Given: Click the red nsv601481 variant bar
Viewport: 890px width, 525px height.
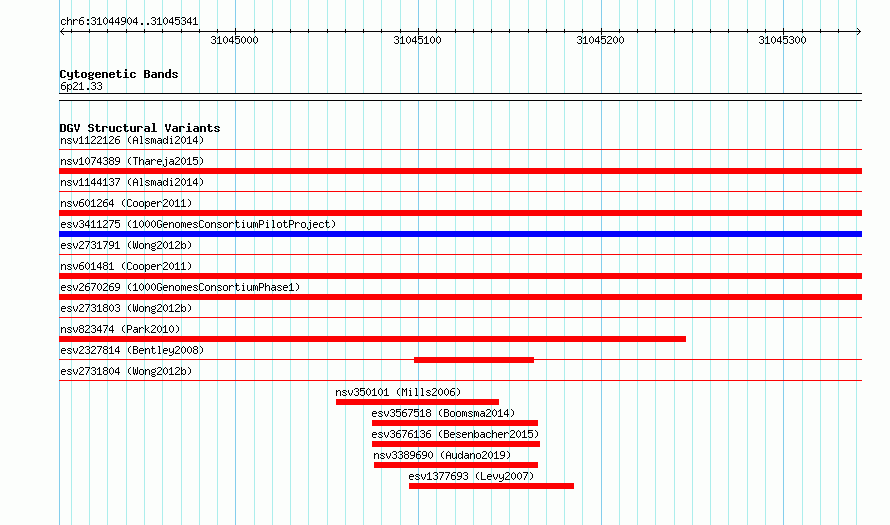Looking at the screenshot, I should click(460, 276).
